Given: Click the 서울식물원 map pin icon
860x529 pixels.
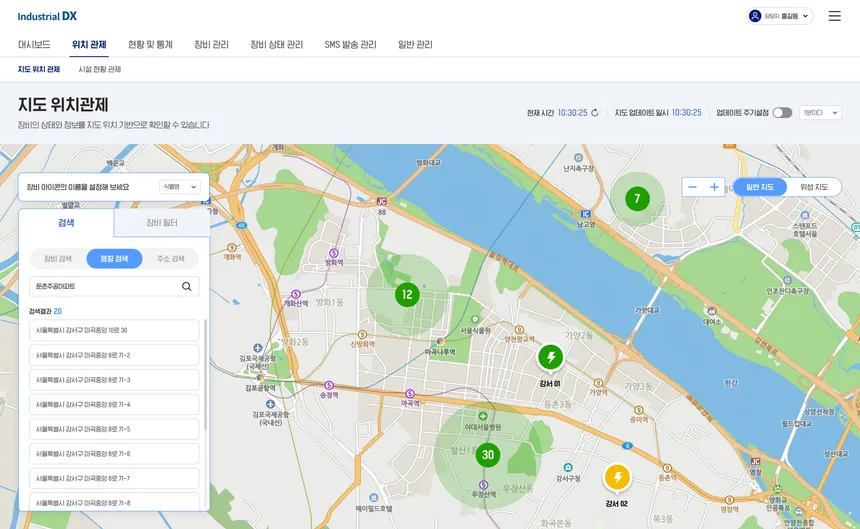Looking at the screenshot, I should pos(475,320).
